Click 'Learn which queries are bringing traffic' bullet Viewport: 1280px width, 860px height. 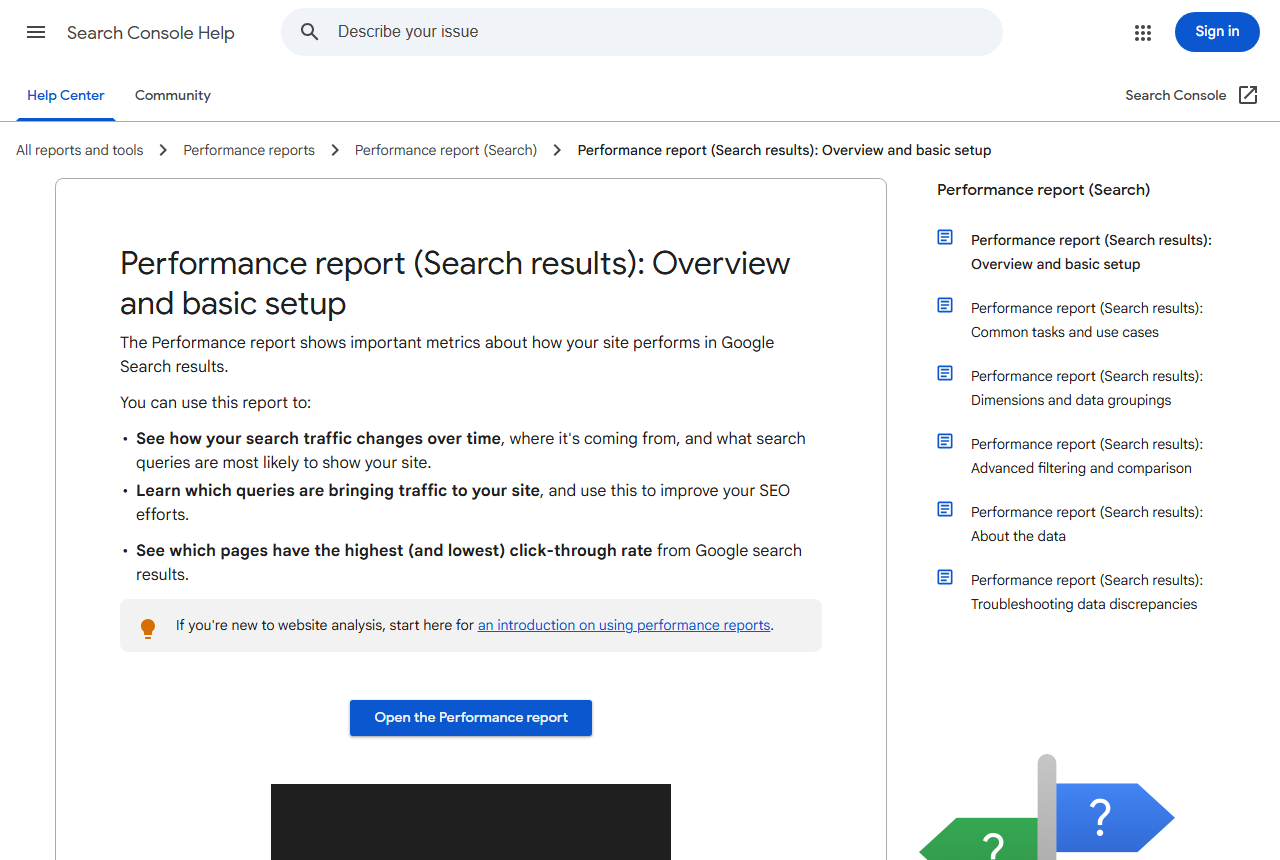pos(463,503)
